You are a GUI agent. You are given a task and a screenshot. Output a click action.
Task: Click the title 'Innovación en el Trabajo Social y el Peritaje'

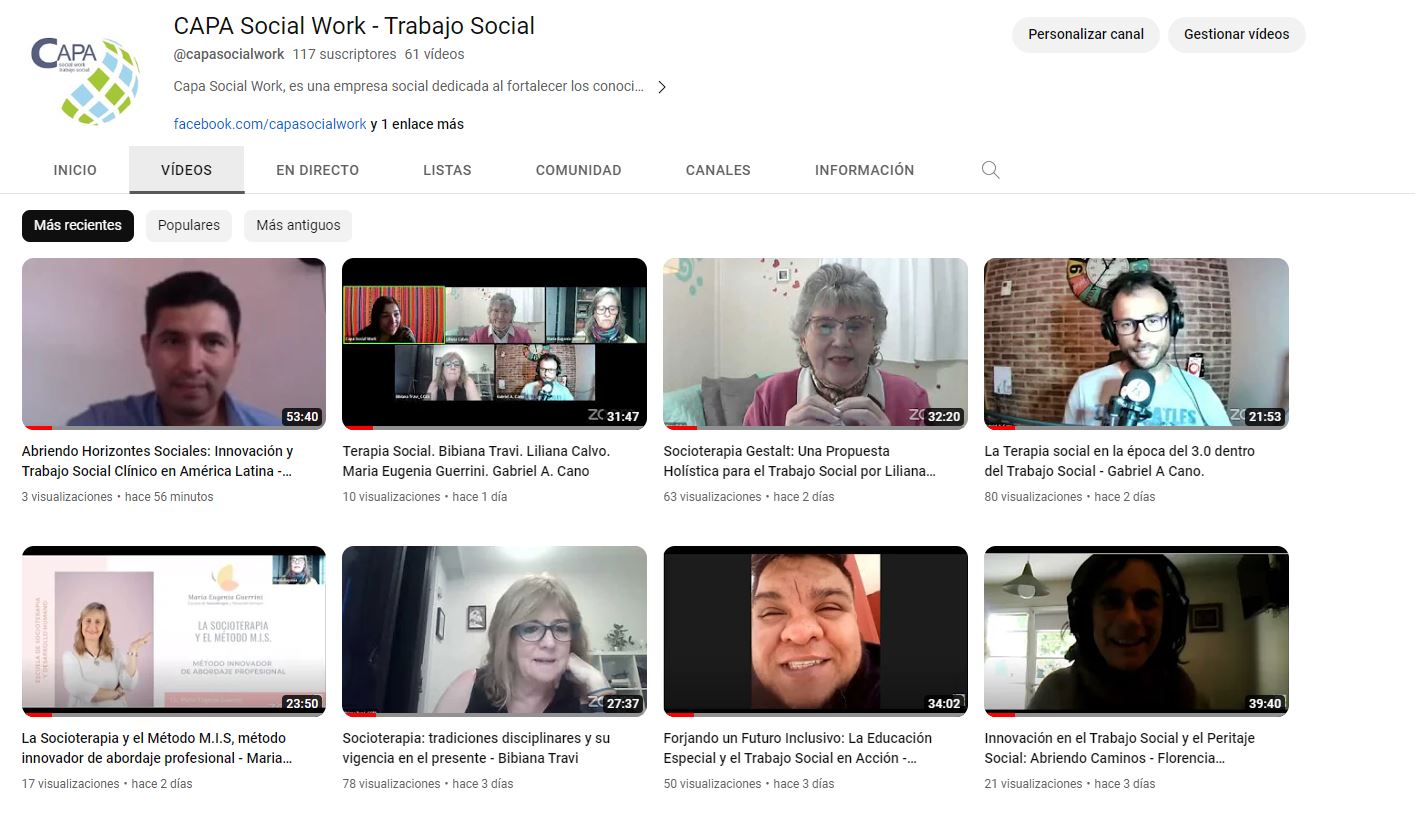pos(1120,738)
